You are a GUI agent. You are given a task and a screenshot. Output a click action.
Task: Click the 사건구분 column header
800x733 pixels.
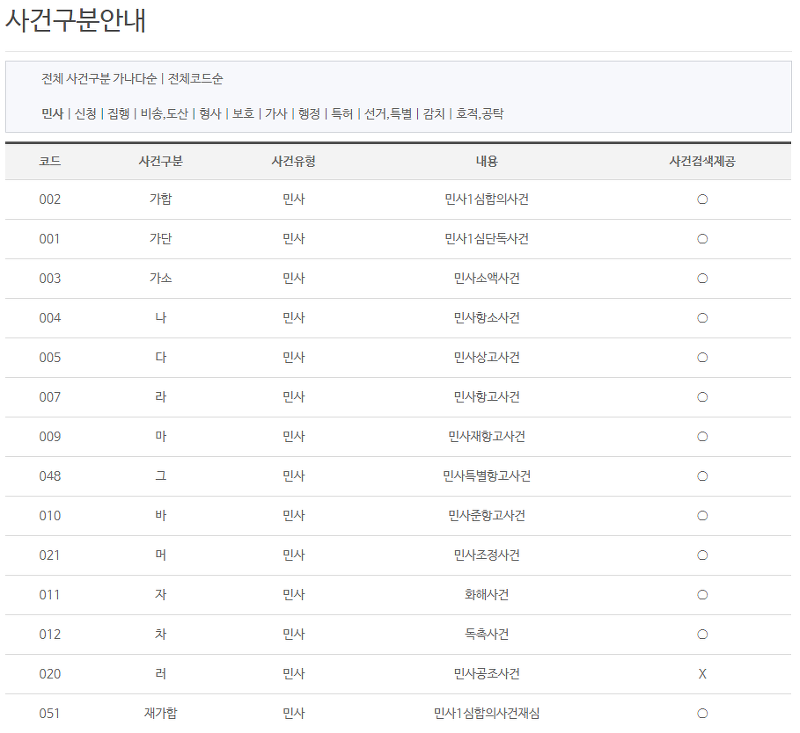click(160, 160)
